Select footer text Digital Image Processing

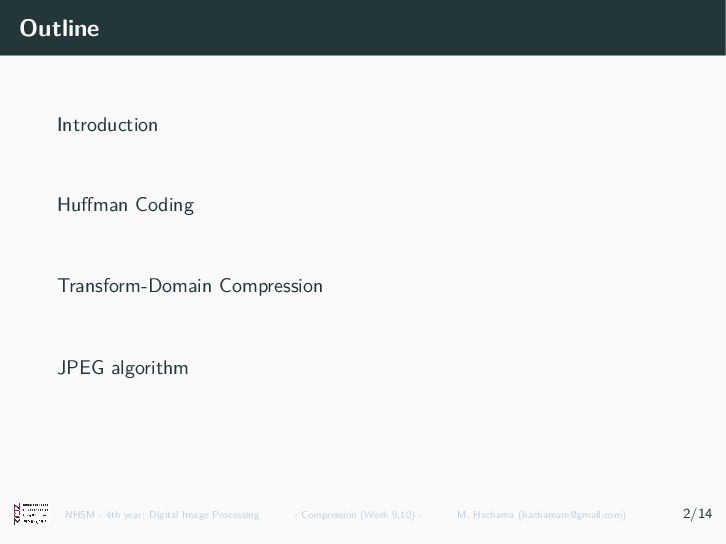click(204, 515)
